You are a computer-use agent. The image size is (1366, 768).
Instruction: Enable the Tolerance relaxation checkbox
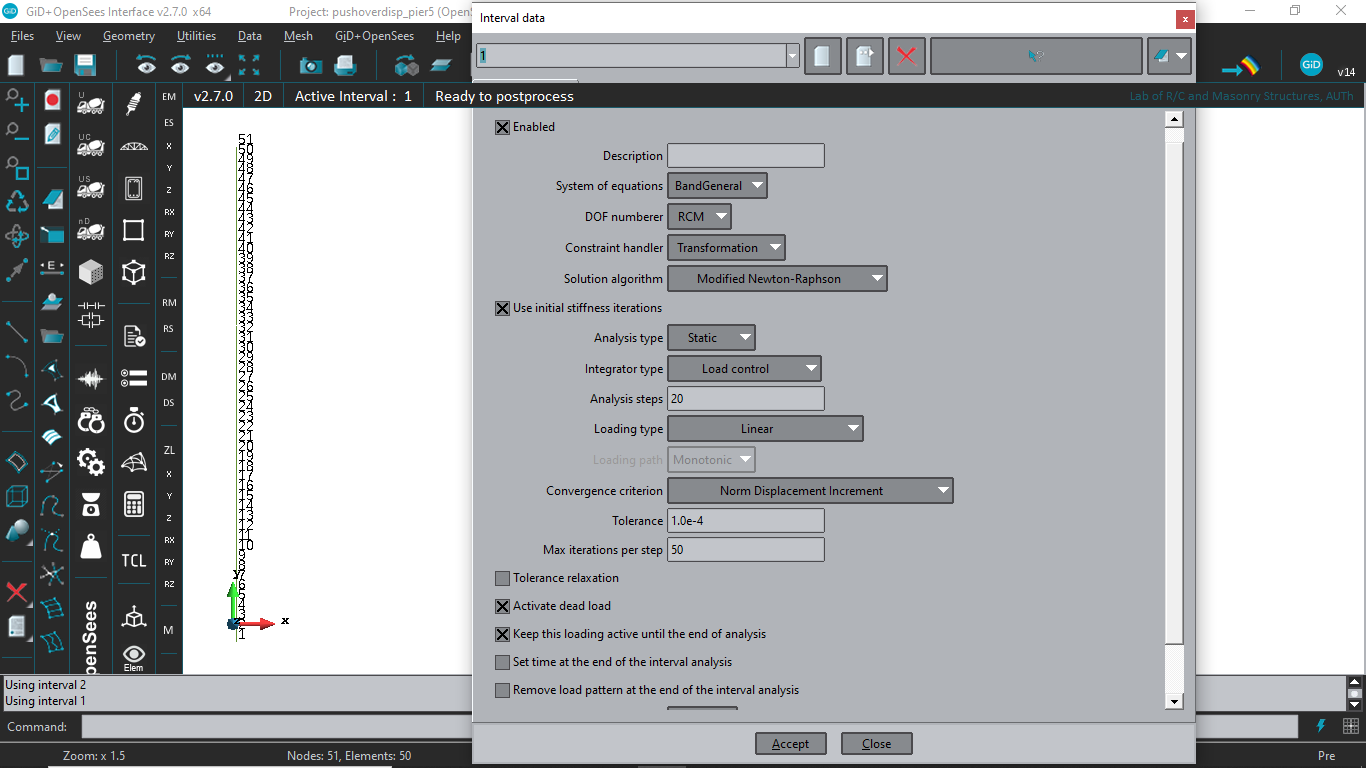501,578
